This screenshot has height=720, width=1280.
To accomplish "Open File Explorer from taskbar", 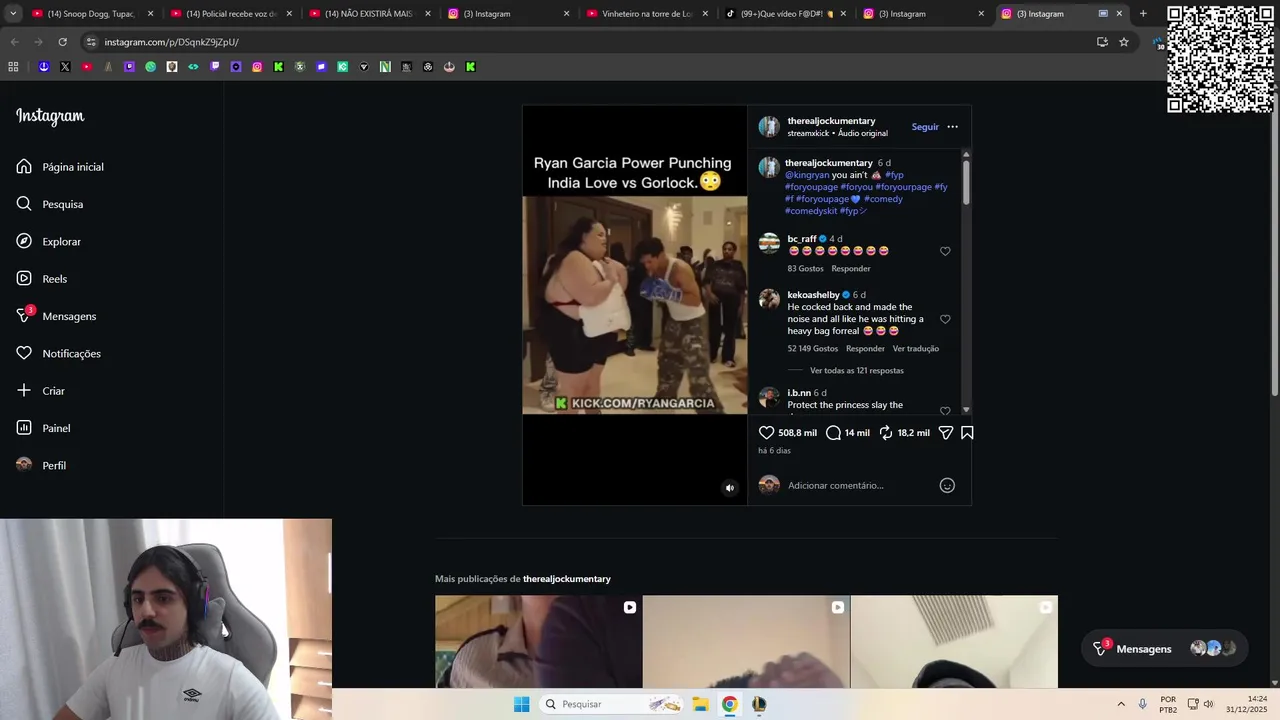I will [700, 704].
